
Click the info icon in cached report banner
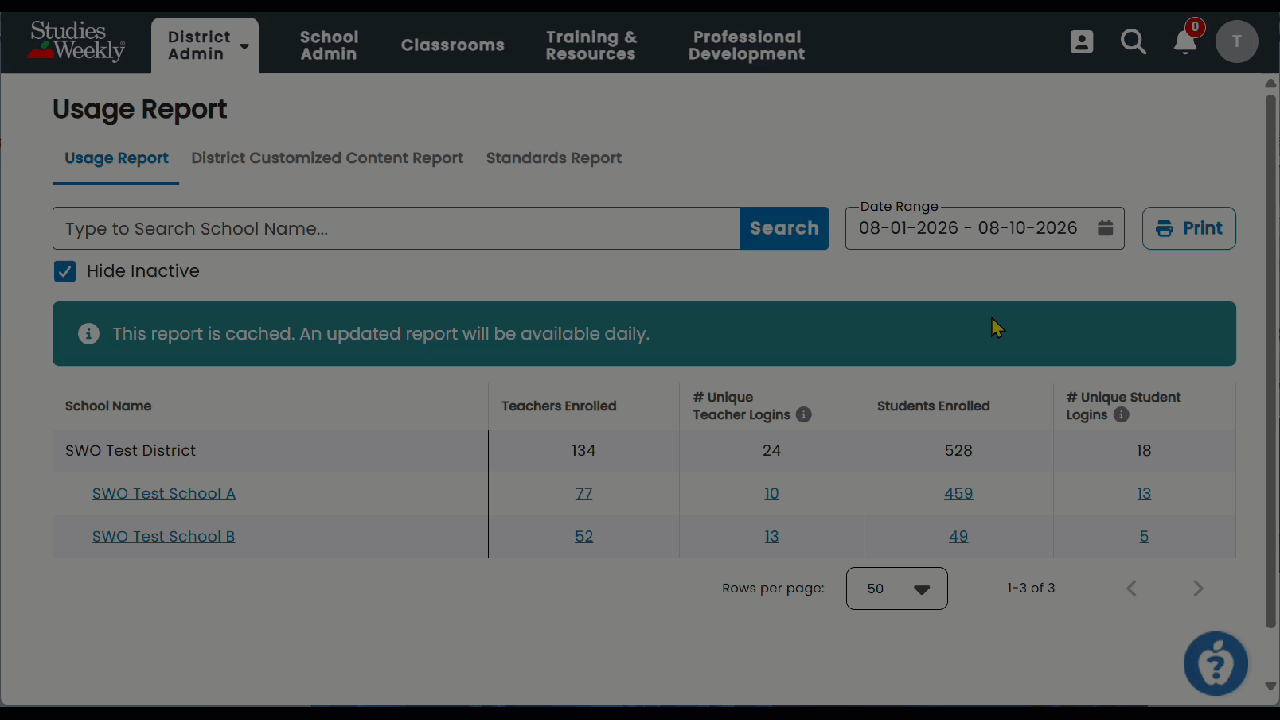(89, 334)
